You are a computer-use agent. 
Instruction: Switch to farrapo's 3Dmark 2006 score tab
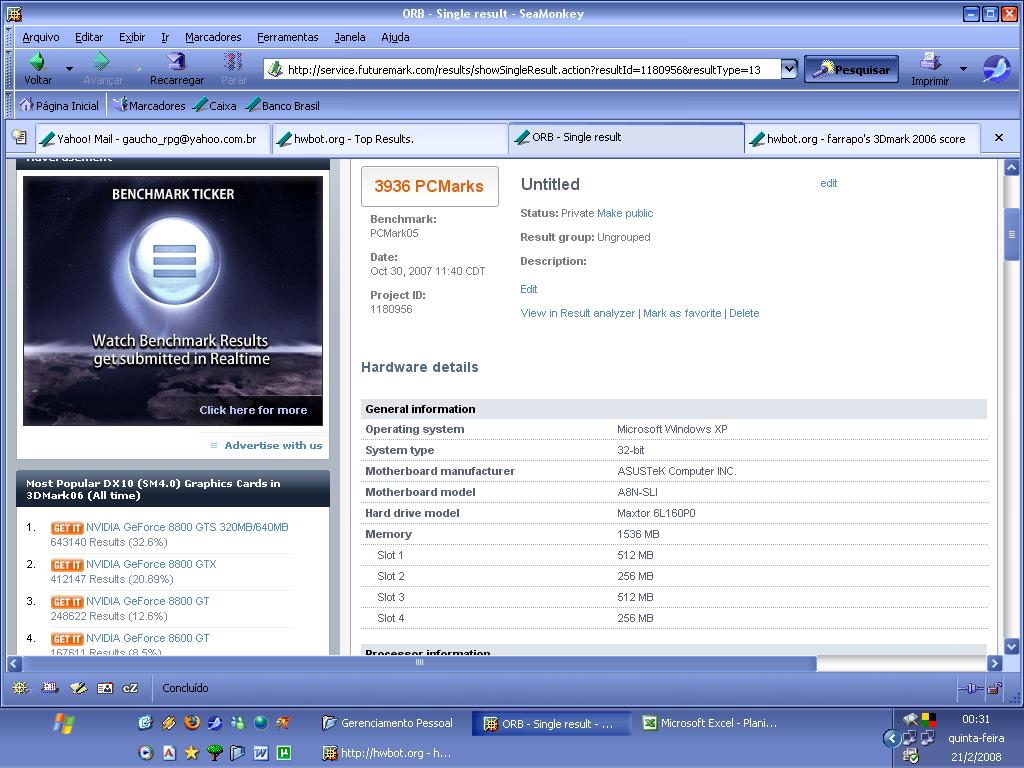coord(862,138)
